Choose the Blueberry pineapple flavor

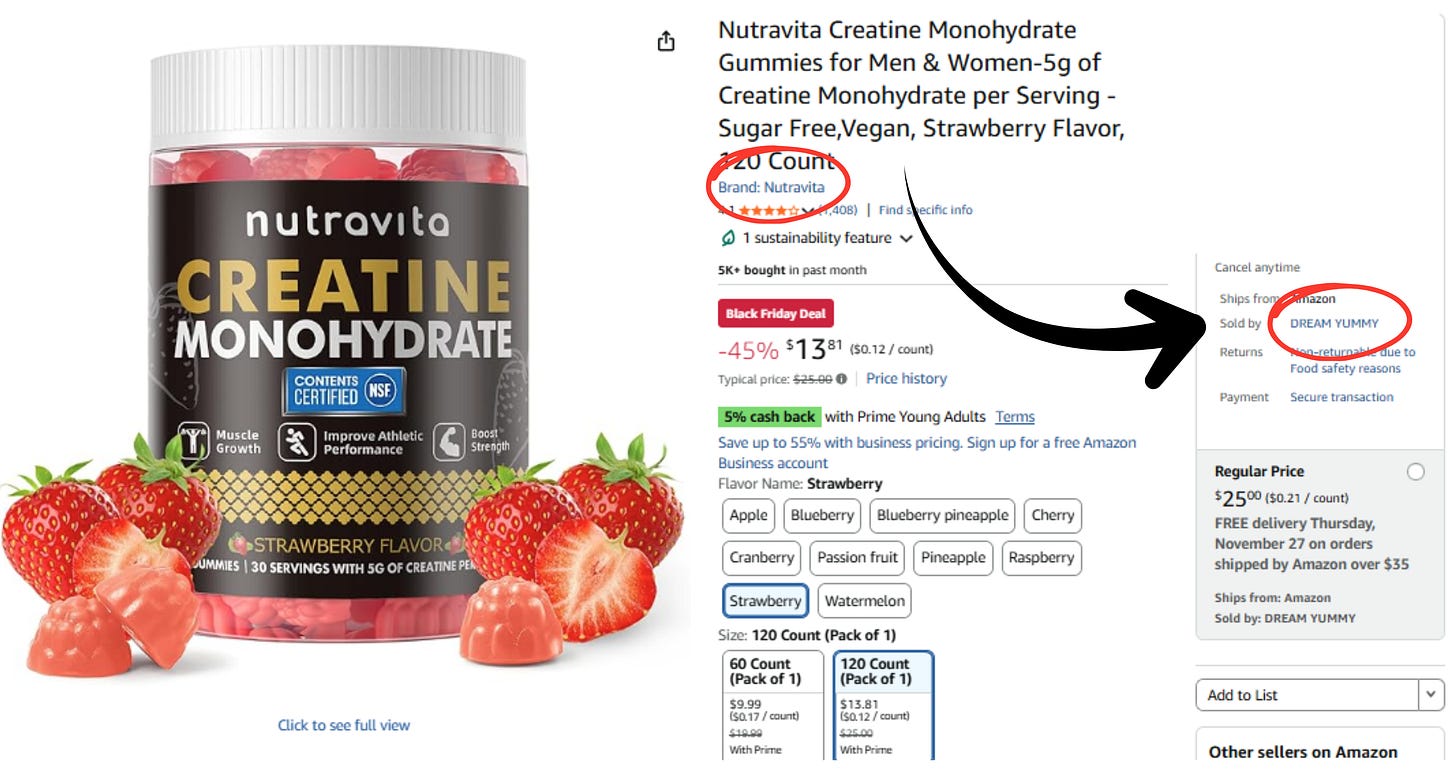coord(942,515)
